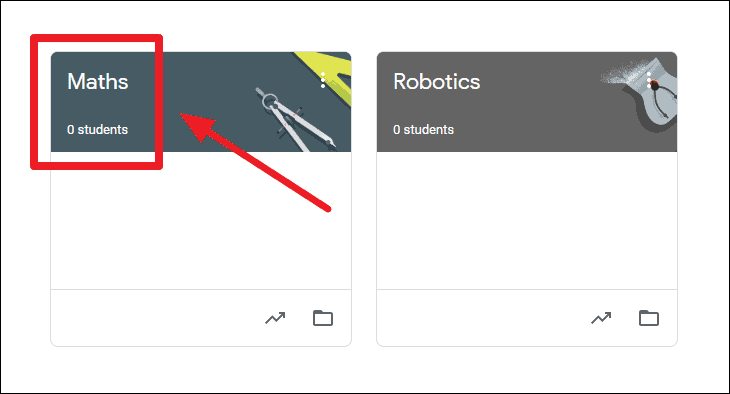
Task: Click the empty body of Maths card
Action: click(201, 220)
